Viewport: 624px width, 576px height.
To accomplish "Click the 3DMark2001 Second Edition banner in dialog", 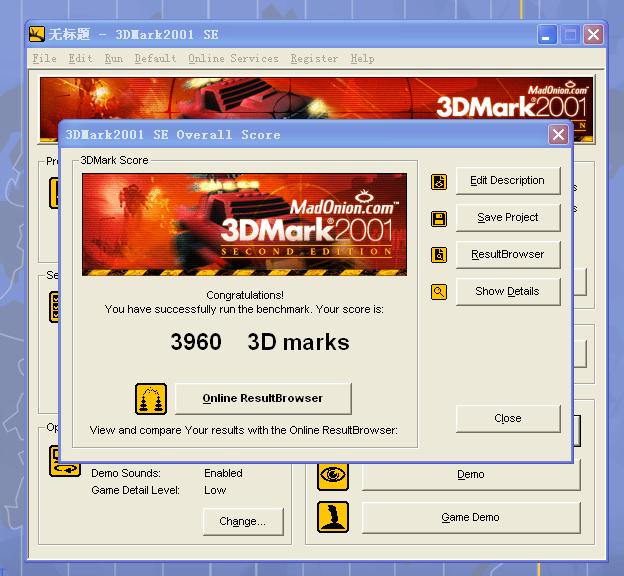I will 244,224.
